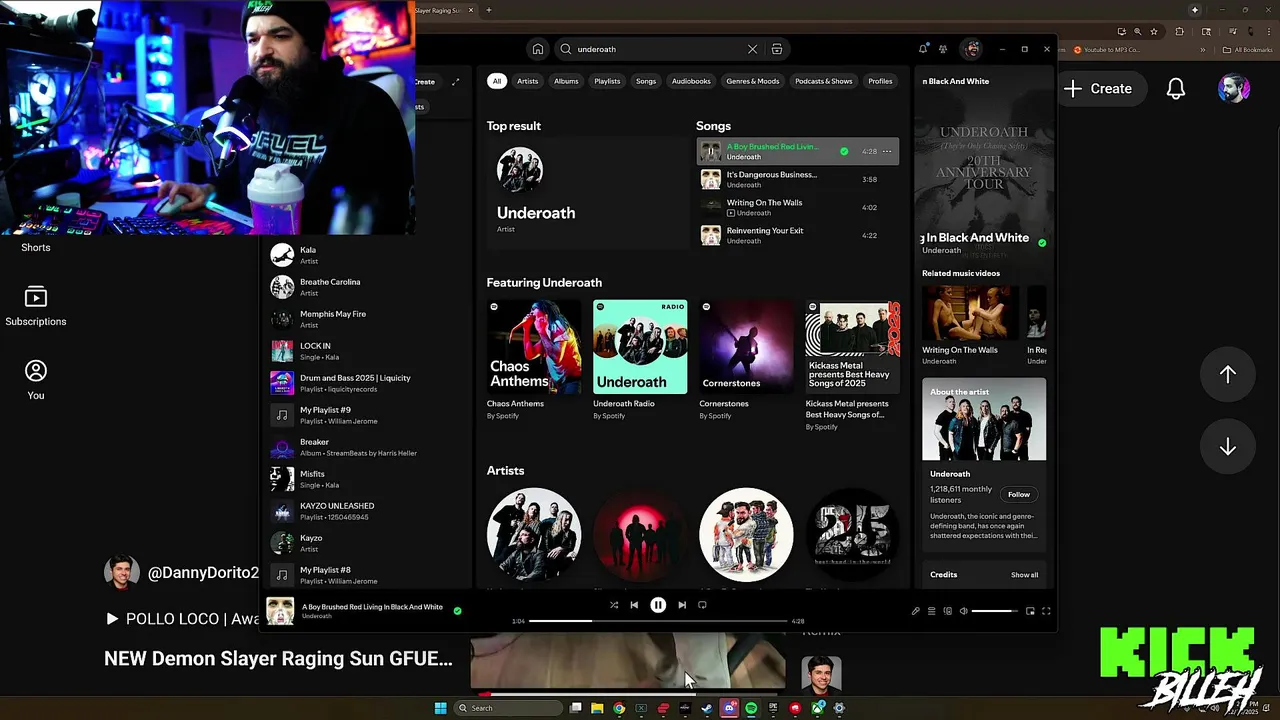Viewport: 1280px width, 720px height.
Task: Expand Your Library panel
Action: point(456,82)
